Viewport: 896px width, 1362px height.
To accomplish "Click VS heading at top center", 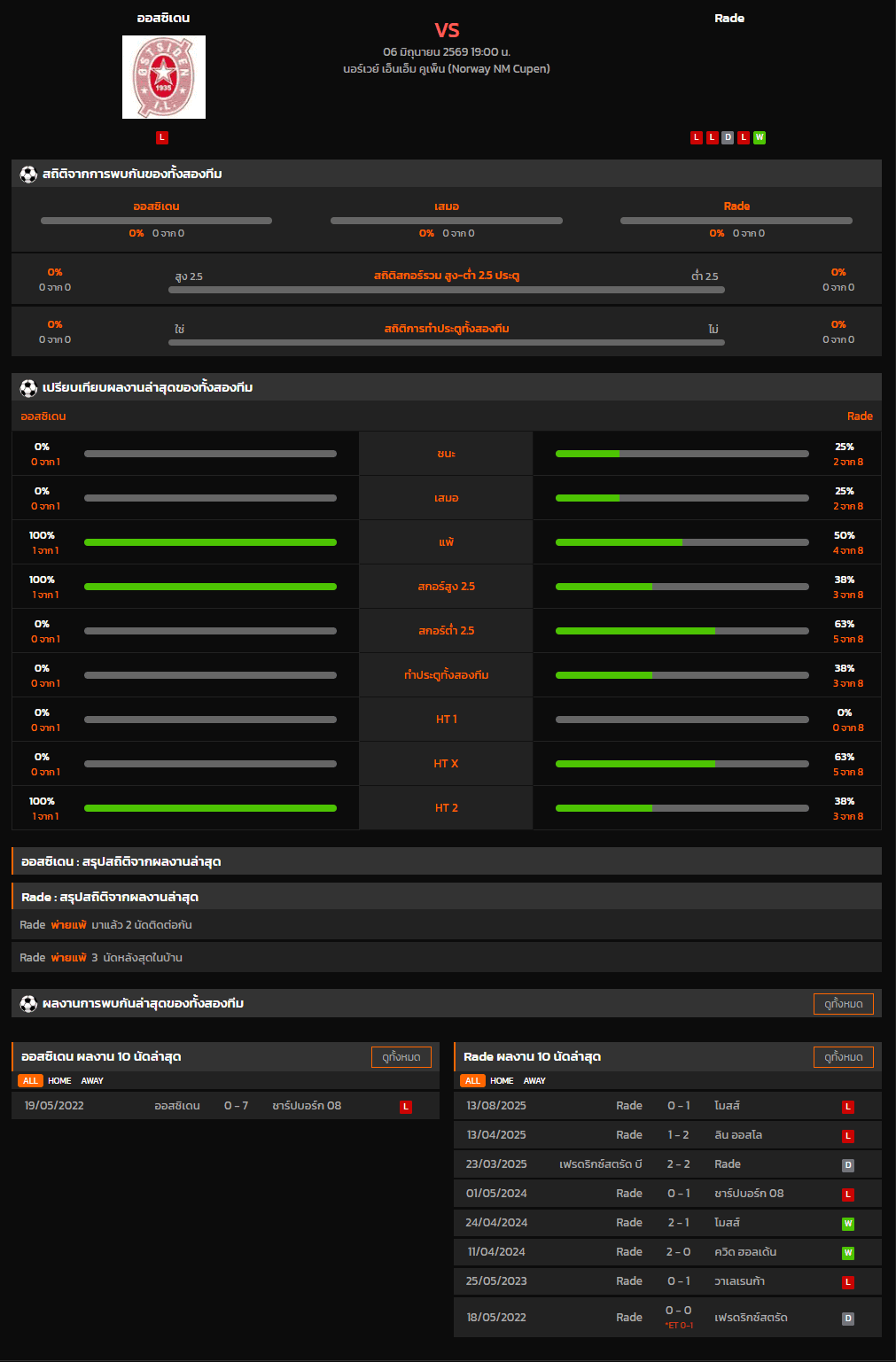I will point(447,30).
